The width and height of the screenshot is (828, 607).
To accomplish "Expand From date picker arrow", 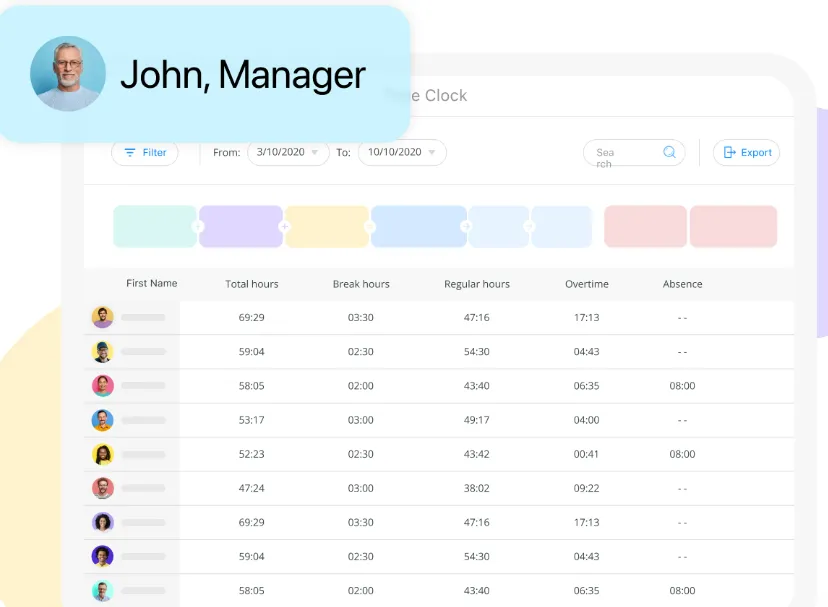I will click(315, 152).
